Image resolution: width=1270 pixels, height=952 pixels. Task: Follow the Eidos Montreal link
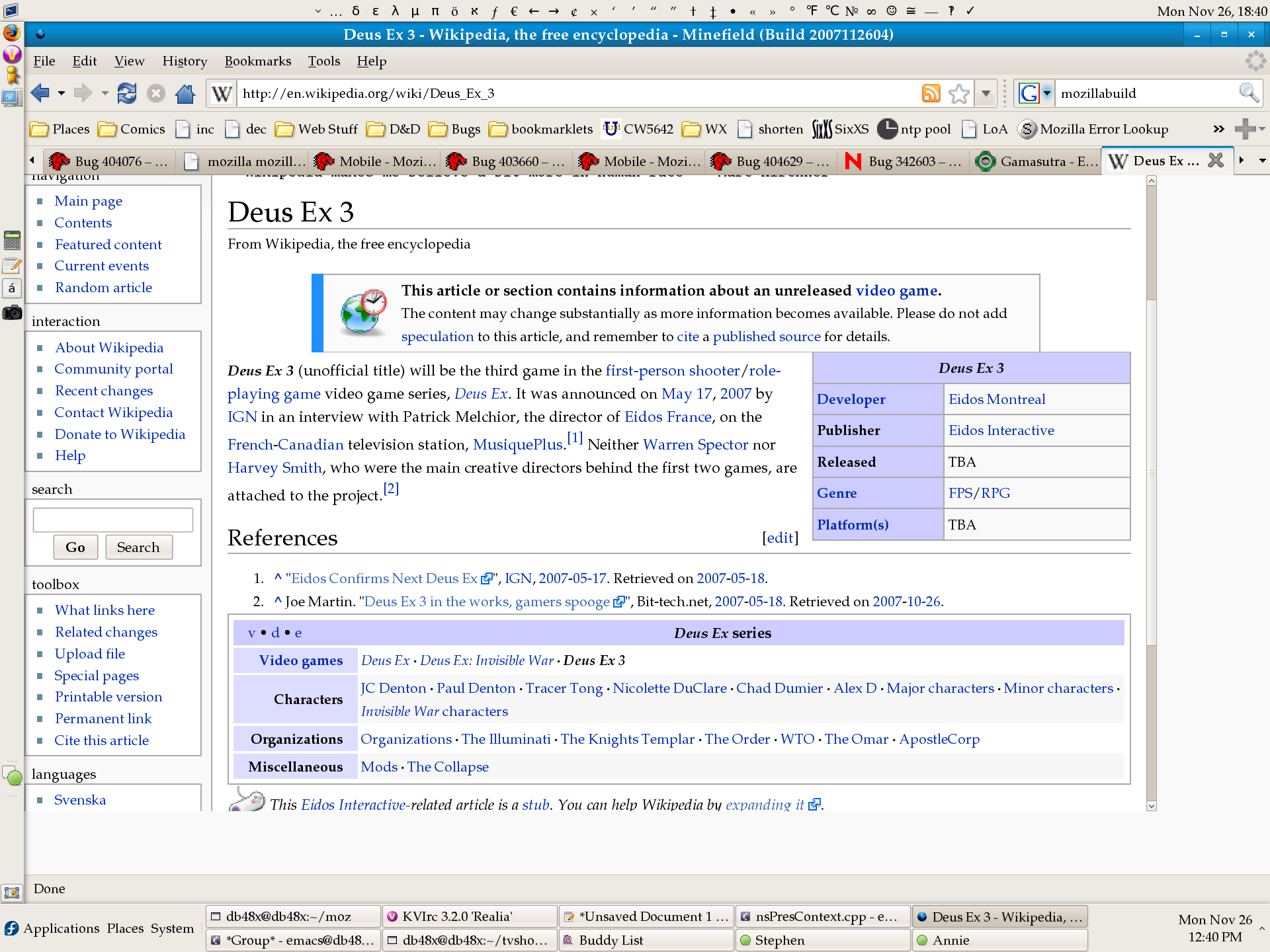pos(997,399)
